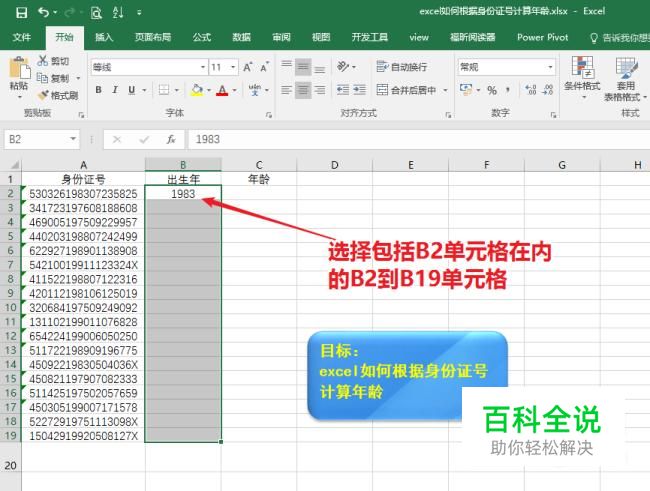Switch to the Power Pivot tab
The height and width of the screenshot is (491, 650).
coord(542,38)
